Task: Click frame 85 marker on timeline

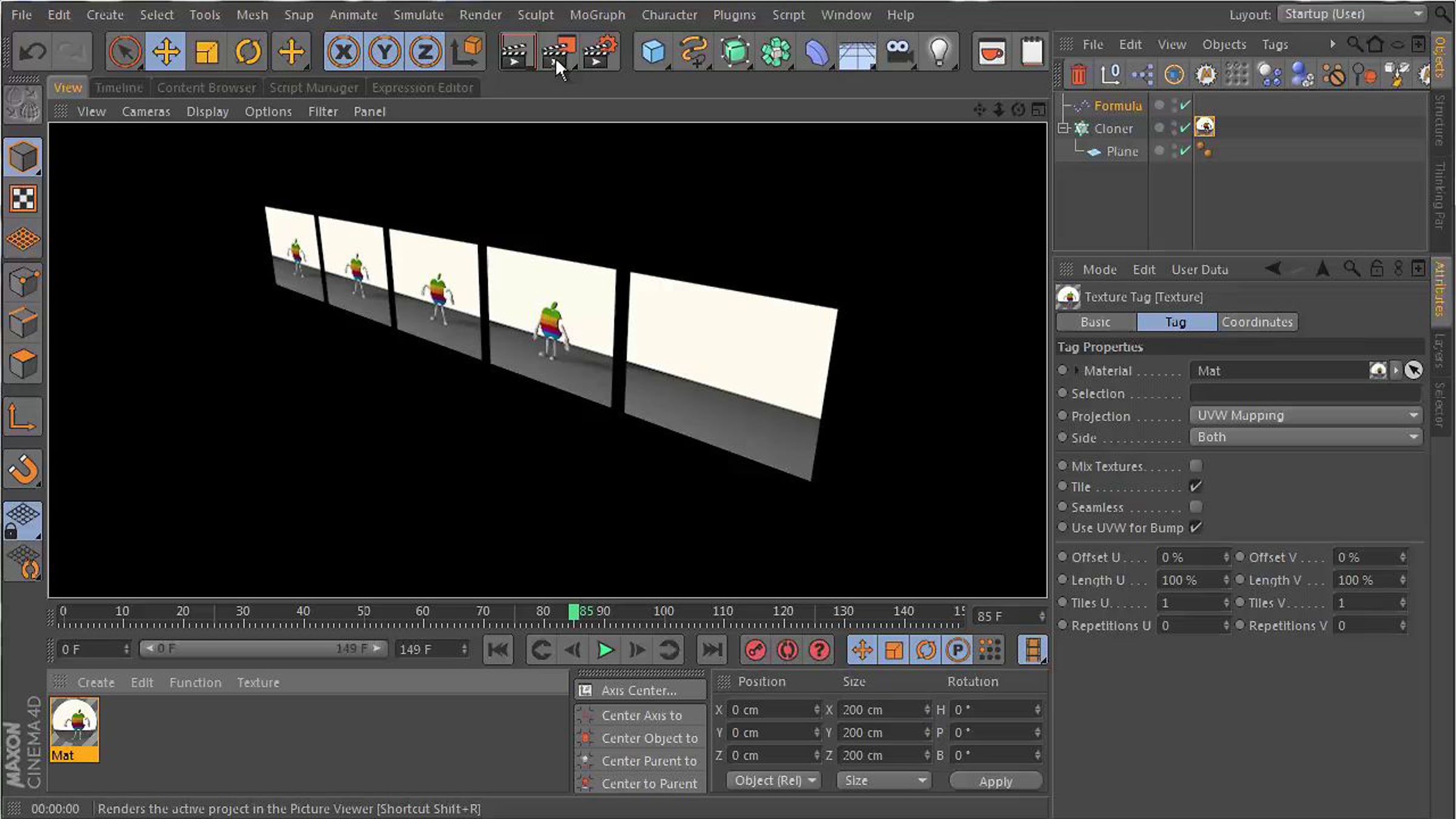Action: click(x=573, y=612)
